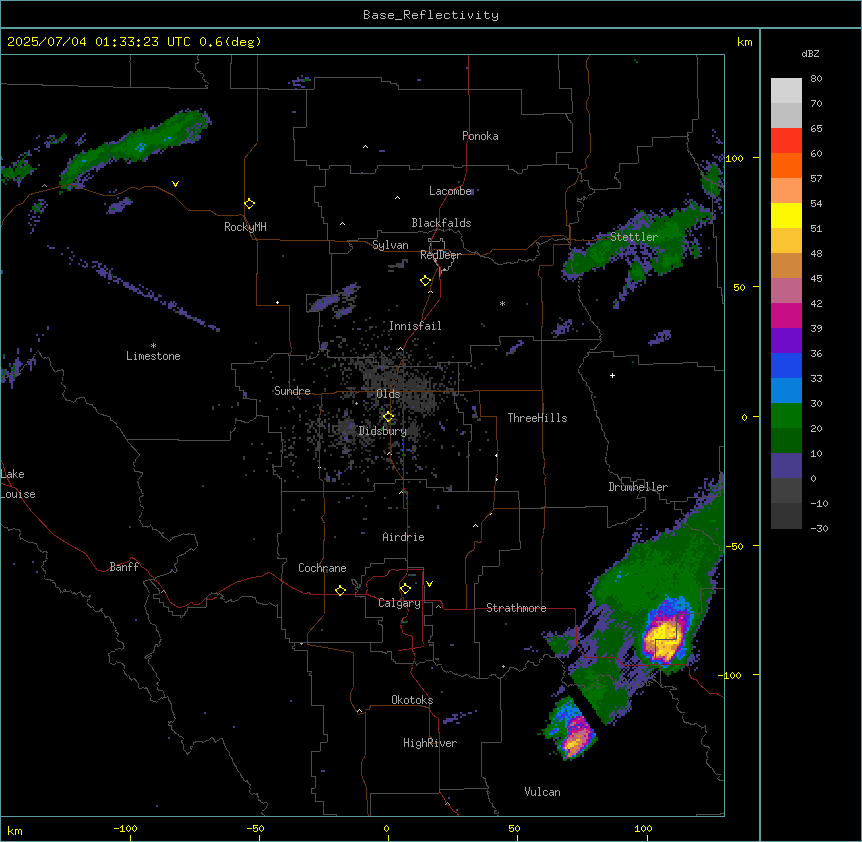Image resolution: width=862 pixels, height=842 pixels.
Task: Select the royal blue 33-36 dBZ legend swatch
Action: (x=786, y=365)
